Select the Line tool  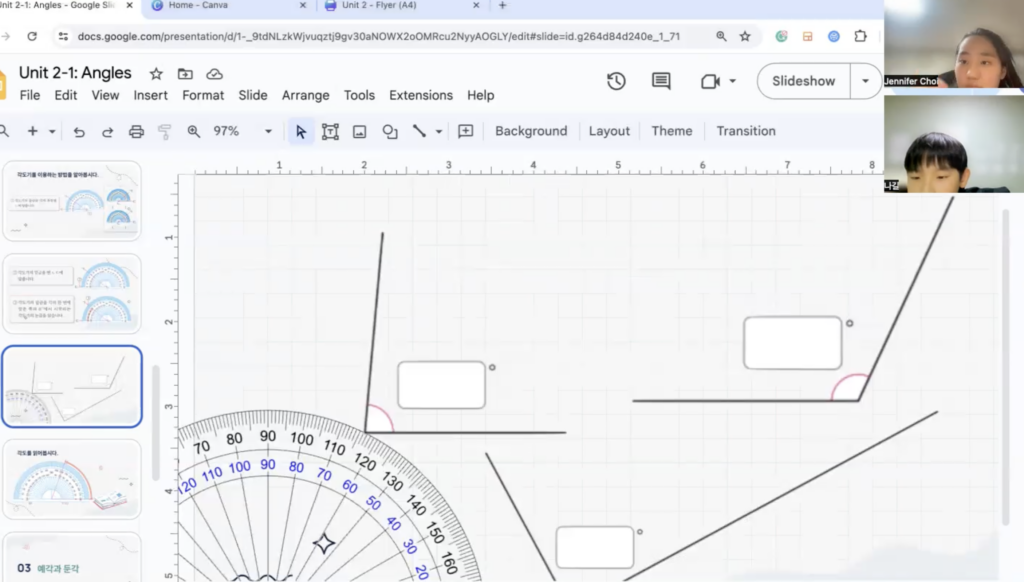(x=419, y=131)
